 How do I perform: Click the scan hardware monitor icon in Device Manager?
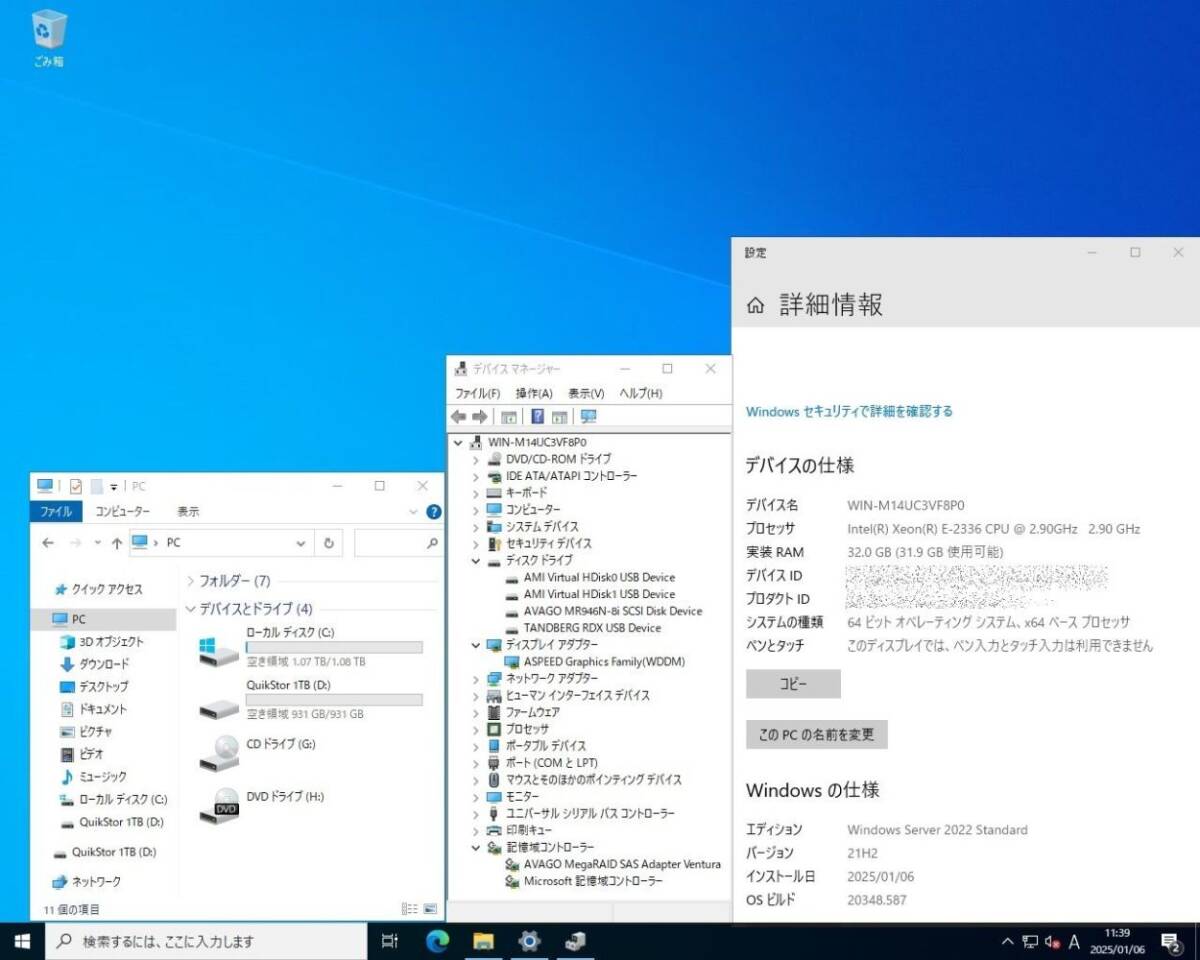click(x=588, y=416)
